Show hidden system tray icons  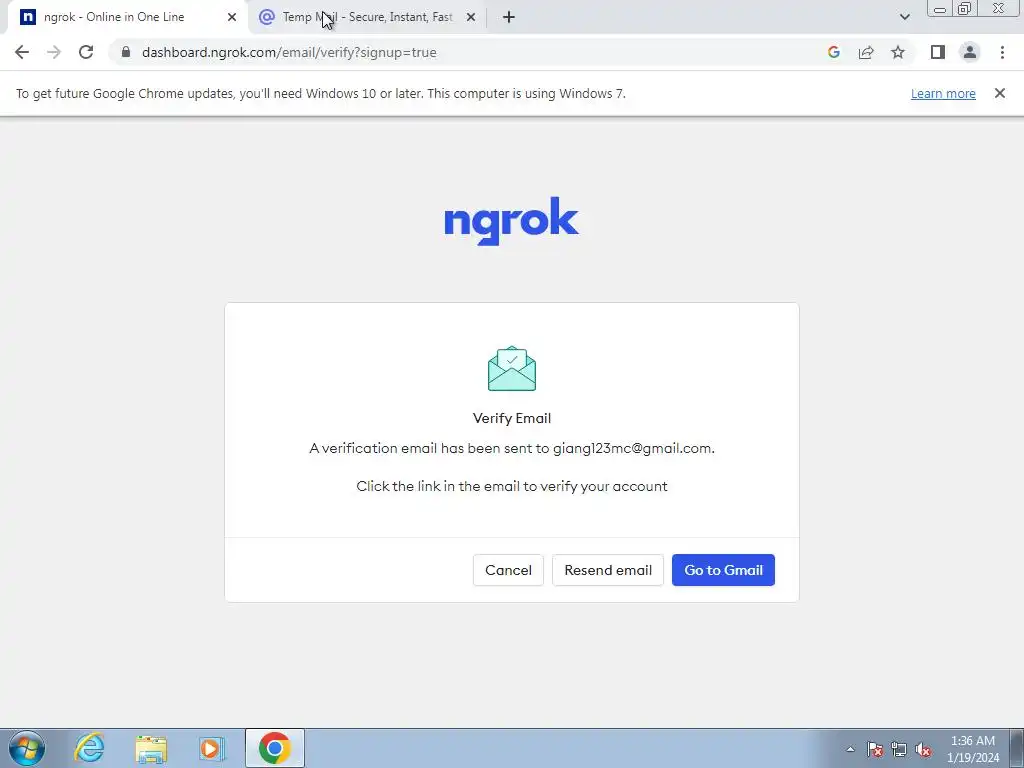pos(850,749)
